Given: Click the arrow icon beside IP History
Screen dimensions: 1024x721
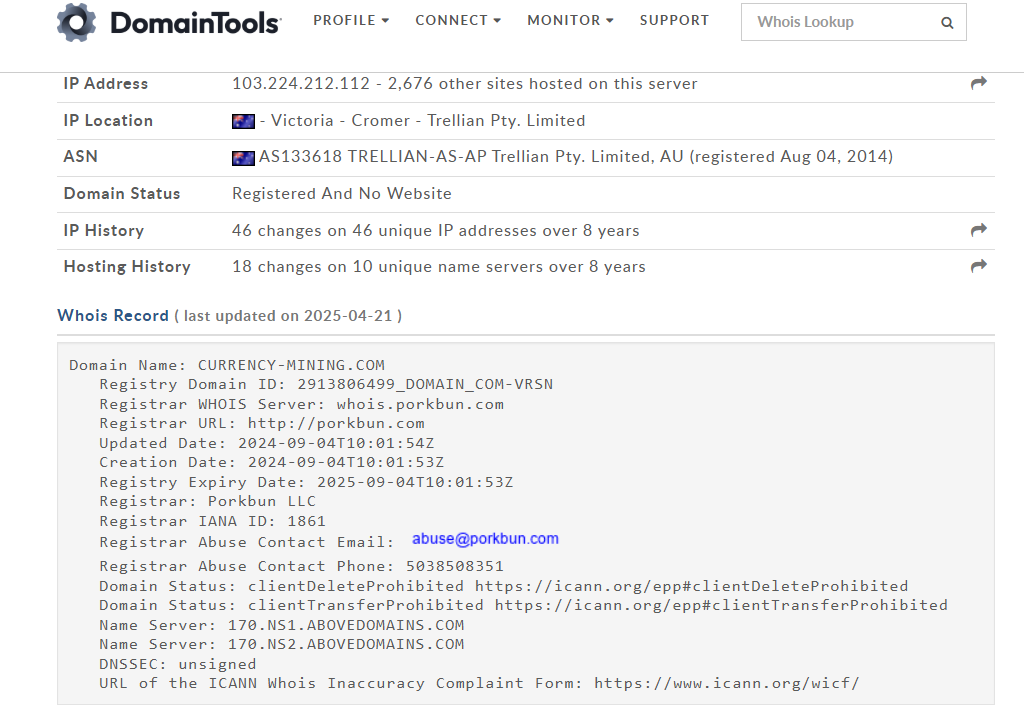Looking at the screenshot, I should (979, 231).
